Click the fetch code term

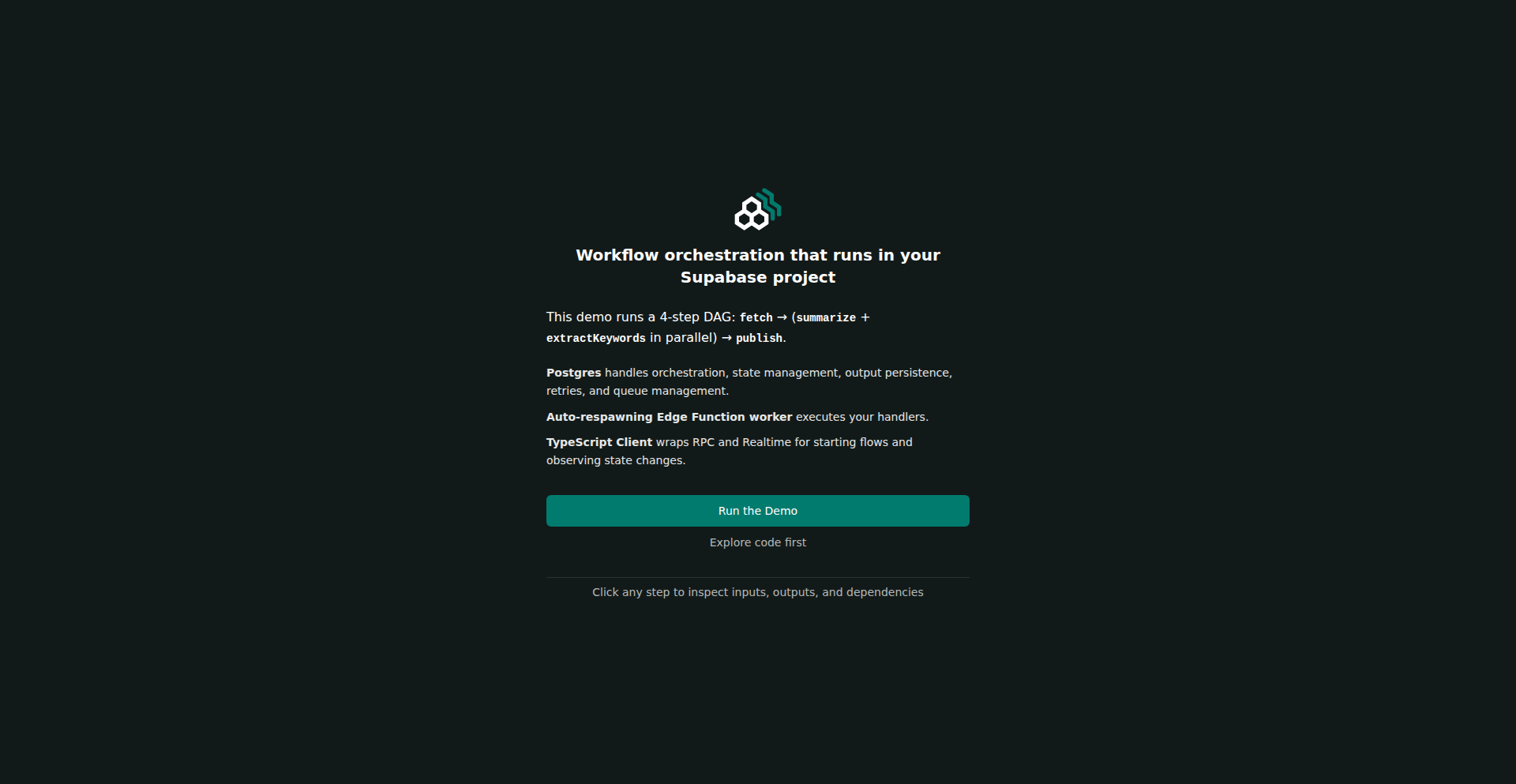coord(756,317)
